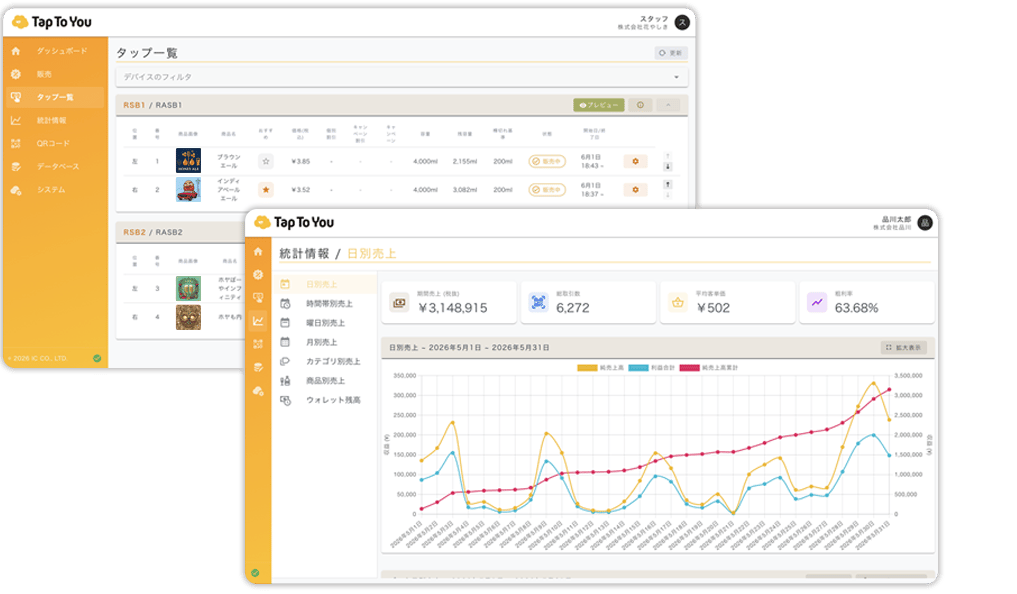Click the ¥3,148,915 period sales value
The height and width of the screenshot is (594, 1017).
pyautogui.click(x=453, y=308)
